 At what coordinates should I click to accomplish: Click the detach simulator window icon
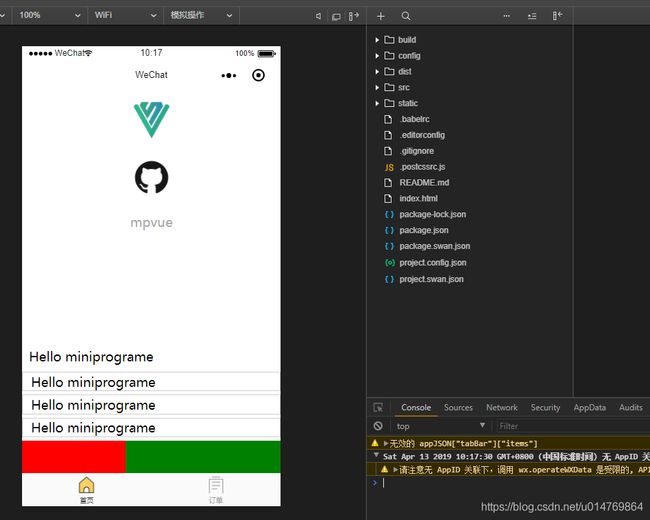pyautogui.click(x=336, y=17)
